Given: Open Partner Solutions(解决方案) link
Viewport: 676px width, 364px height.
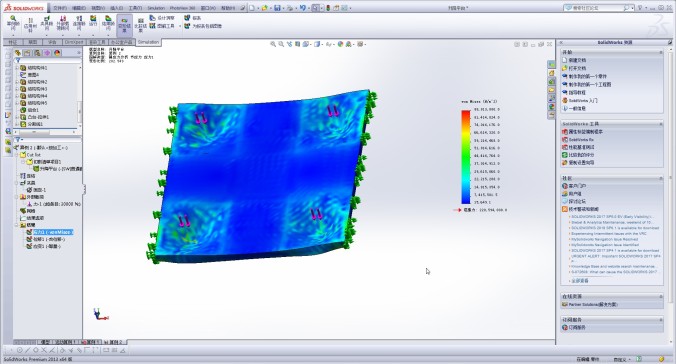Looking at the screenshot, I should 593,304.
